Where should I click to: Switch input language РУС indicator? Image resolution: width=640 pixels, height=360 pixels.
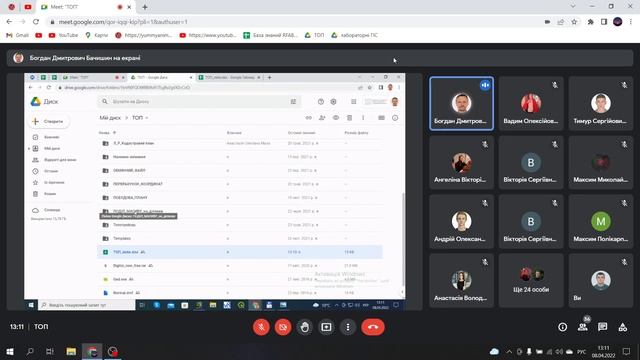click(x=582, y=351)
